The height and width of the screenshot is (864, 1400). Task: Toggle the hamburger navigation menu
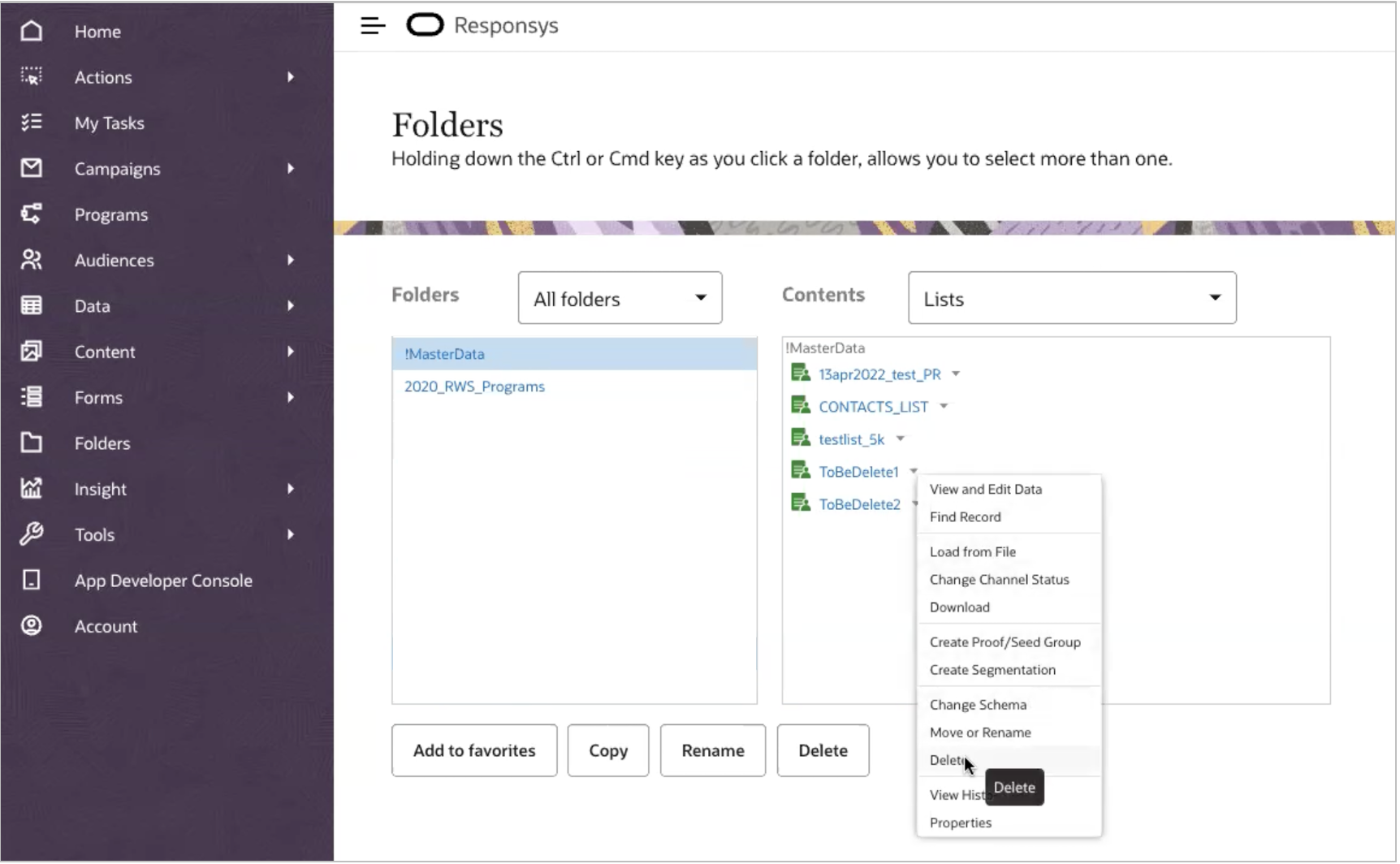[x=373, y=26]
